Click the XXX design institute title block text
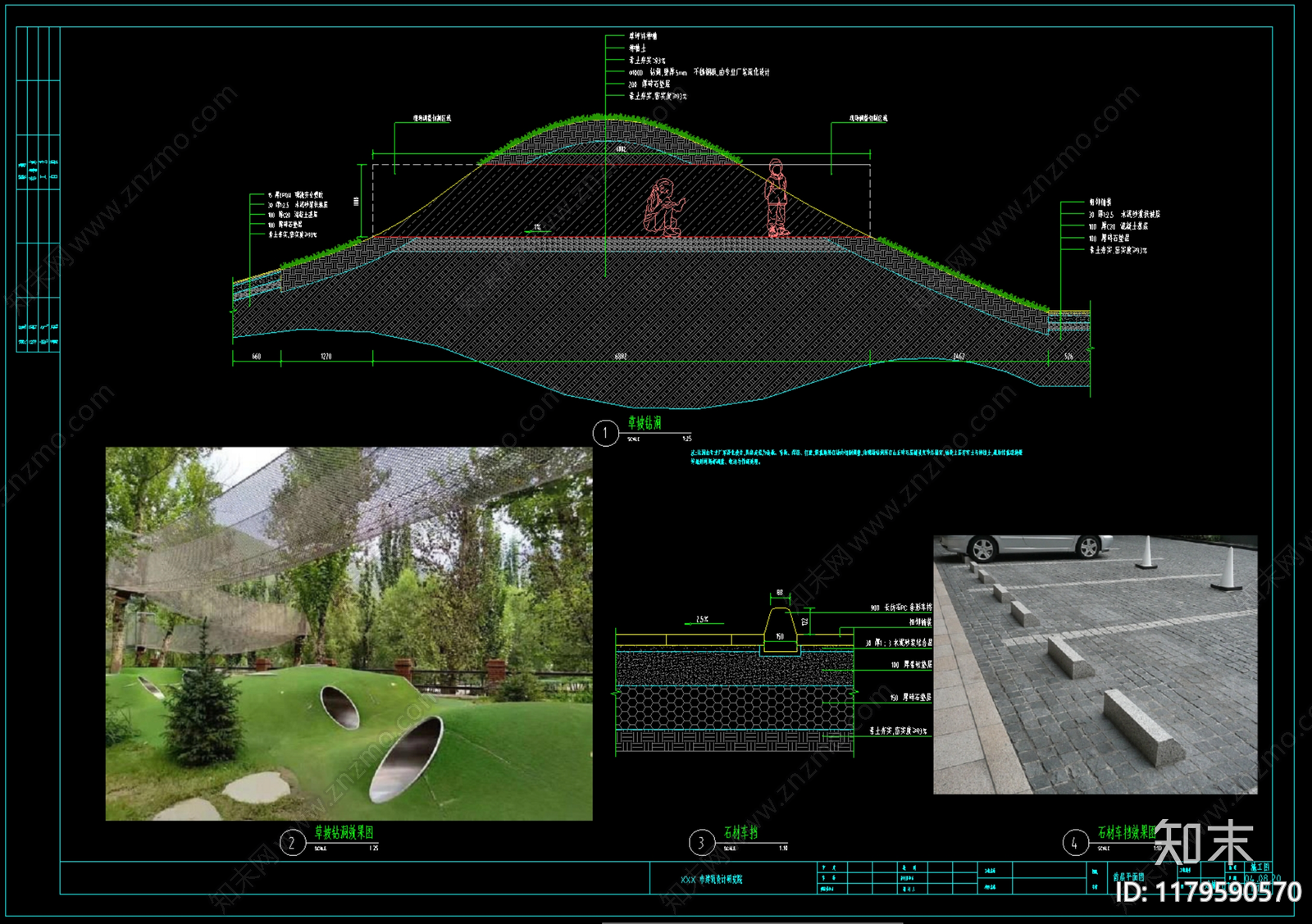1312x924 pixels. coord(711,880)
